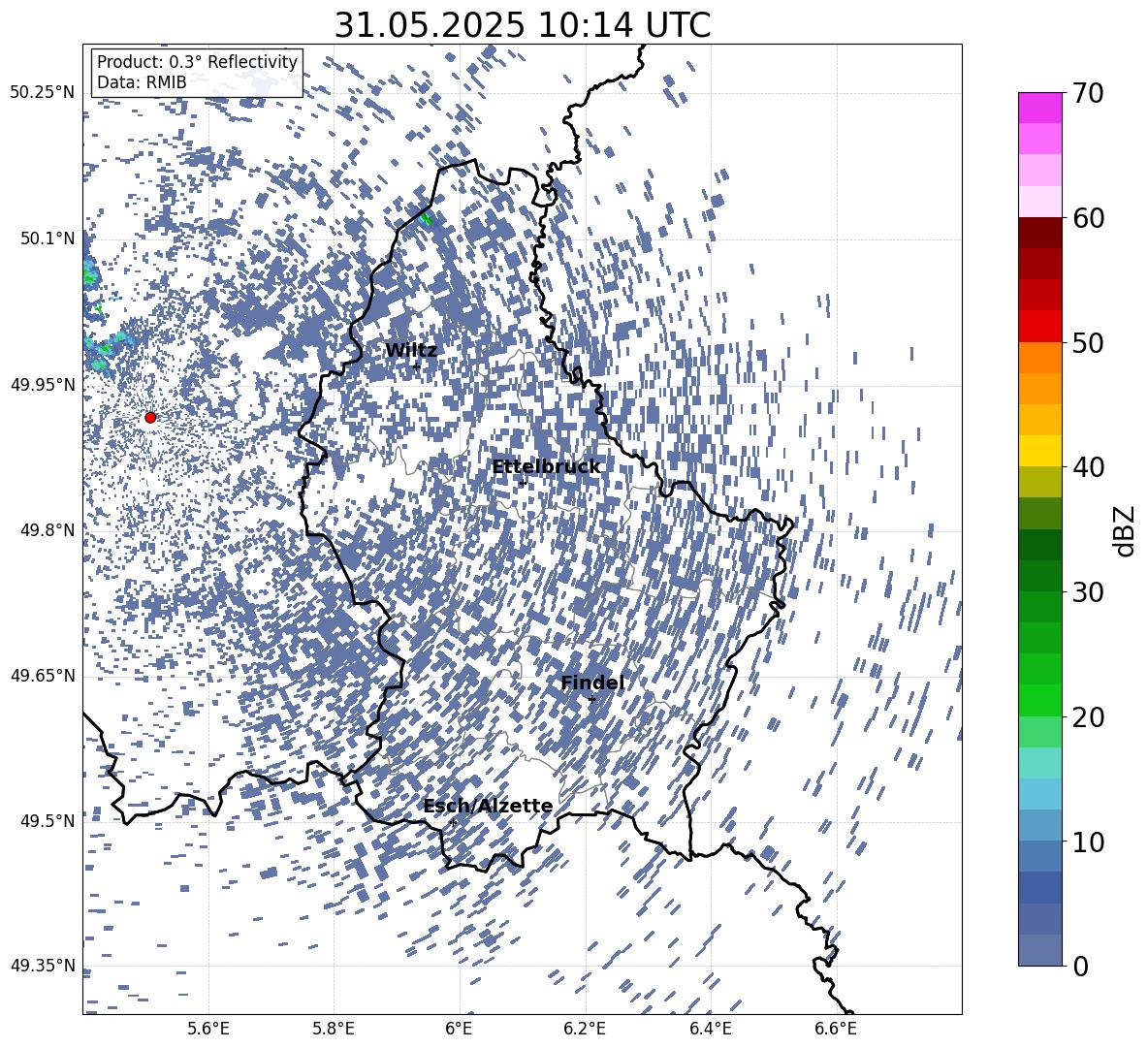Click the Data: RMIB text
The height and width of the screenshot is (1048, 1148).
pos(142,82)
